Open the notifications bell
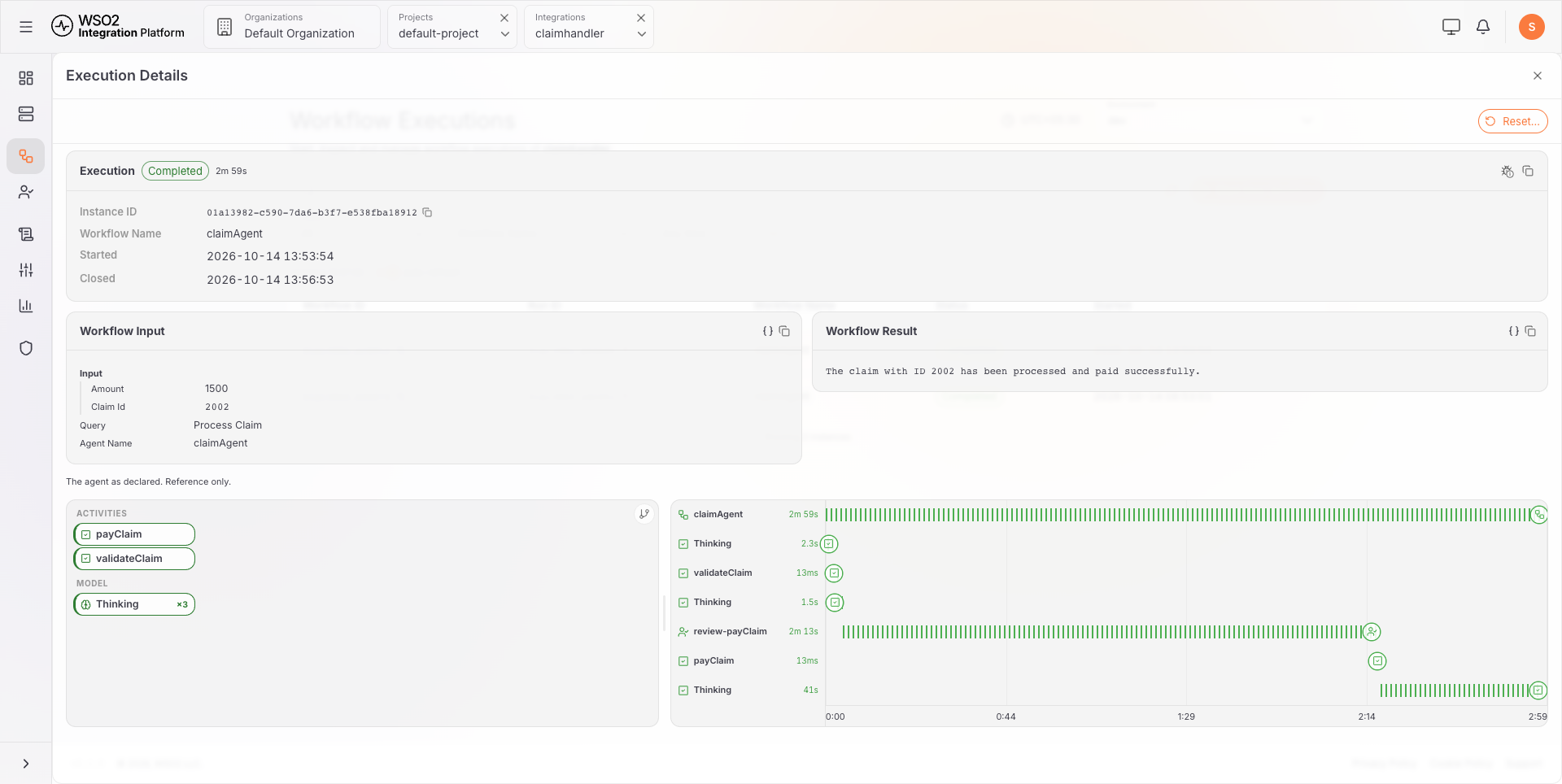The image size is (1562, 784). pos(1483,27)
